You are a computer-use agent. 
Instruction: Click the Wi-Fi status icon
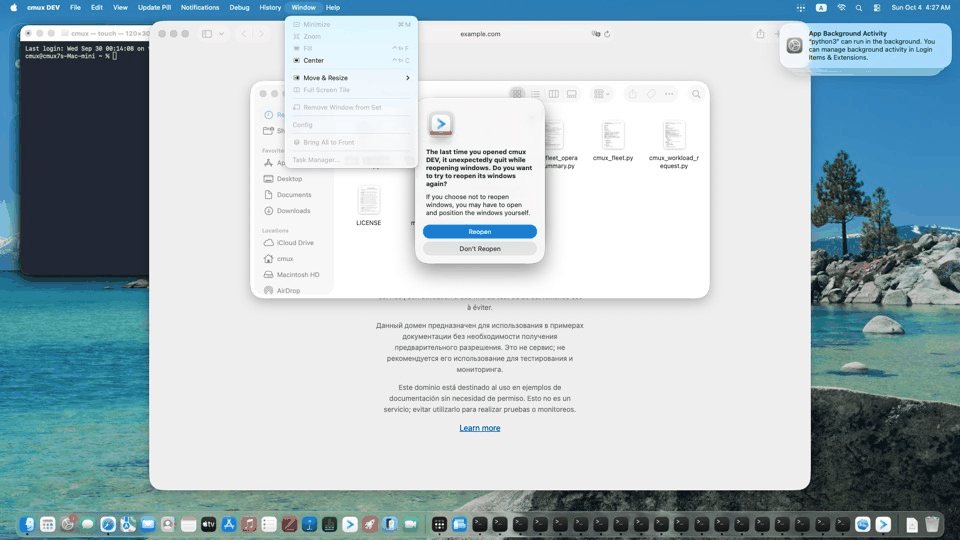click(x=841, y=7)
